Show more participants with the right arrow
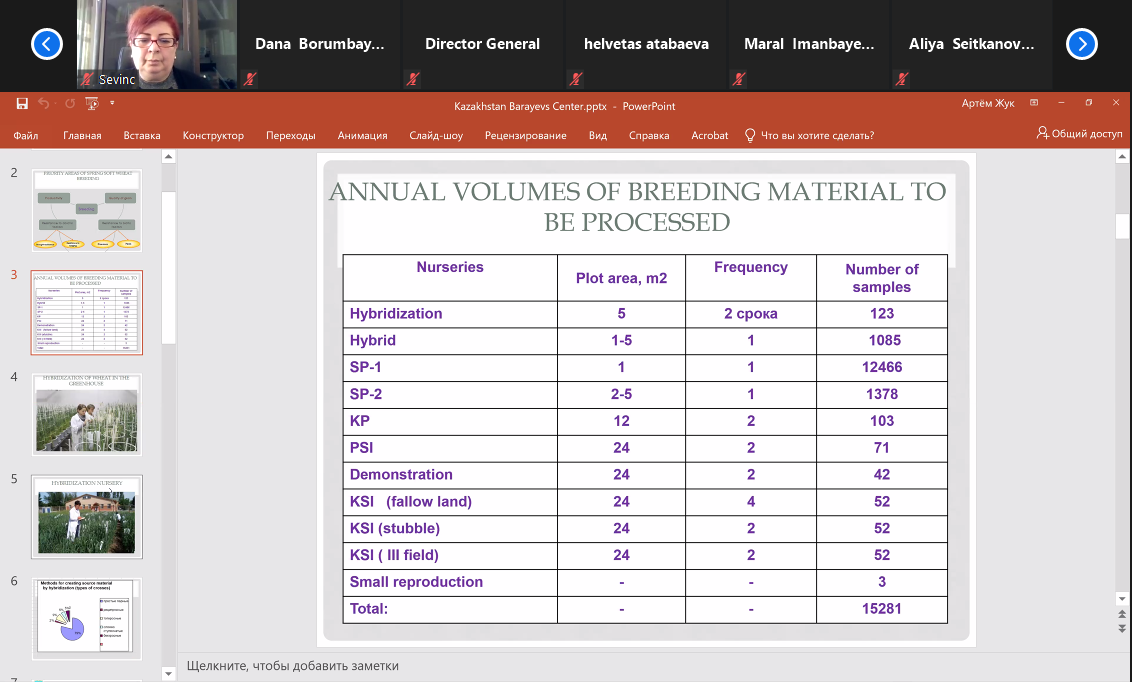The image size is (1132, 682). (x=1081, y=44)
